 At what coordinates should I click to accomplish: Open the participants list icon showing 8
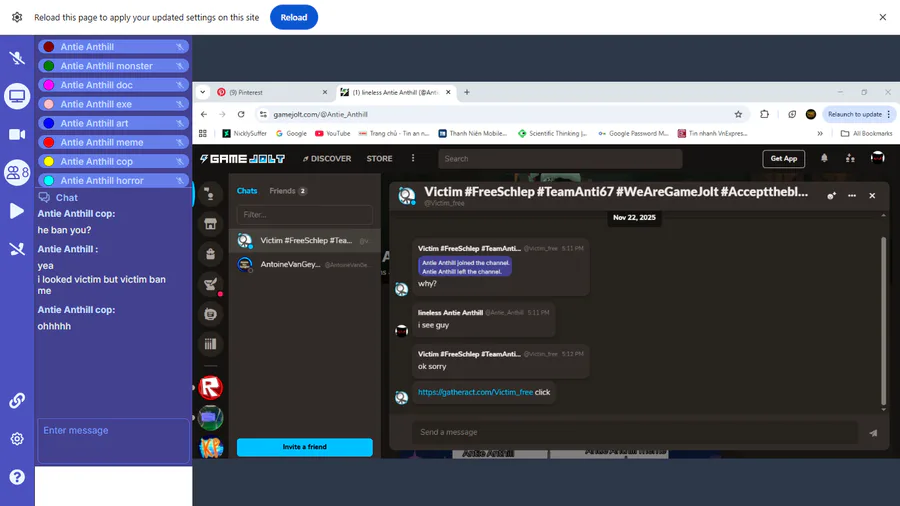click(x=17, y=172)
